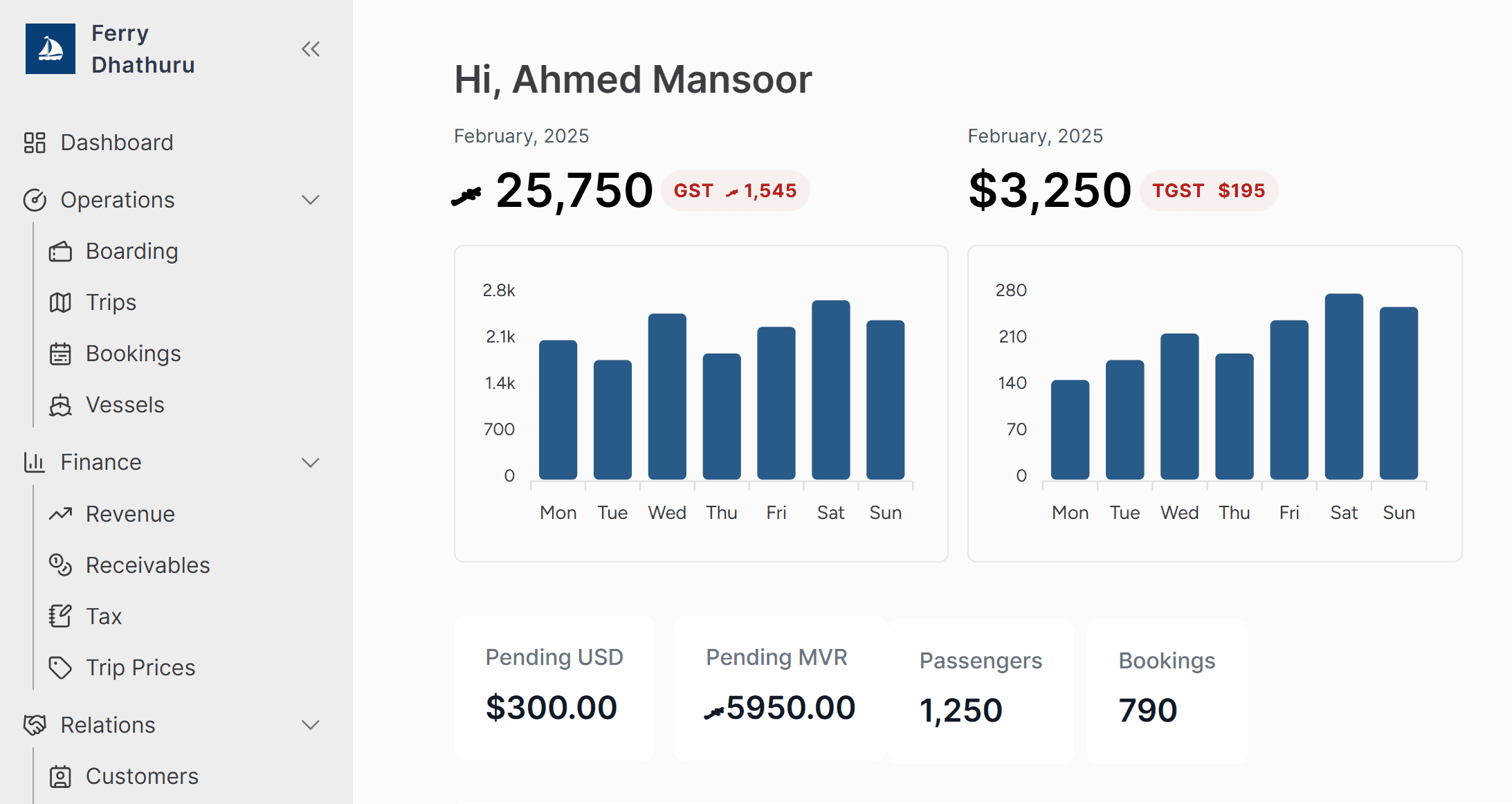1512x804 pixels.
Task: Click the TGST $195 badge
Action: 1208,191
